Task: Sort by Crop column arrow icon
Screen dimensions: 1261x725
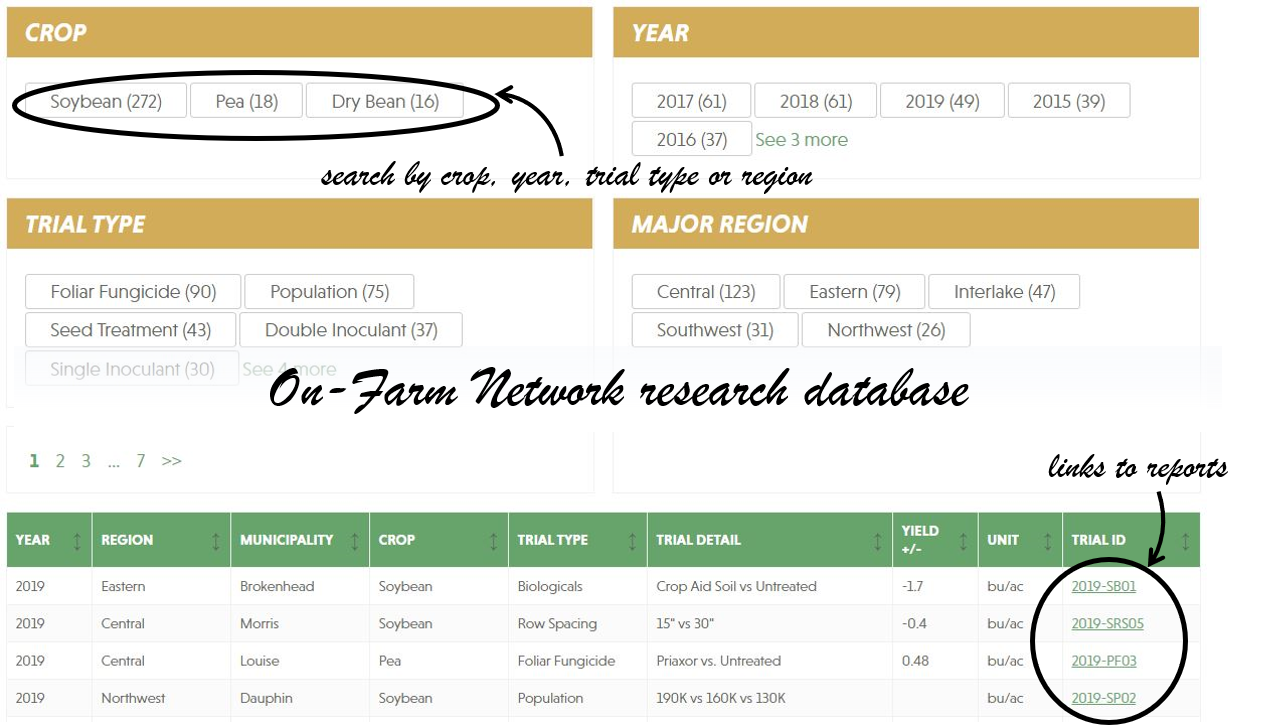Action: [x=493, y=540]
